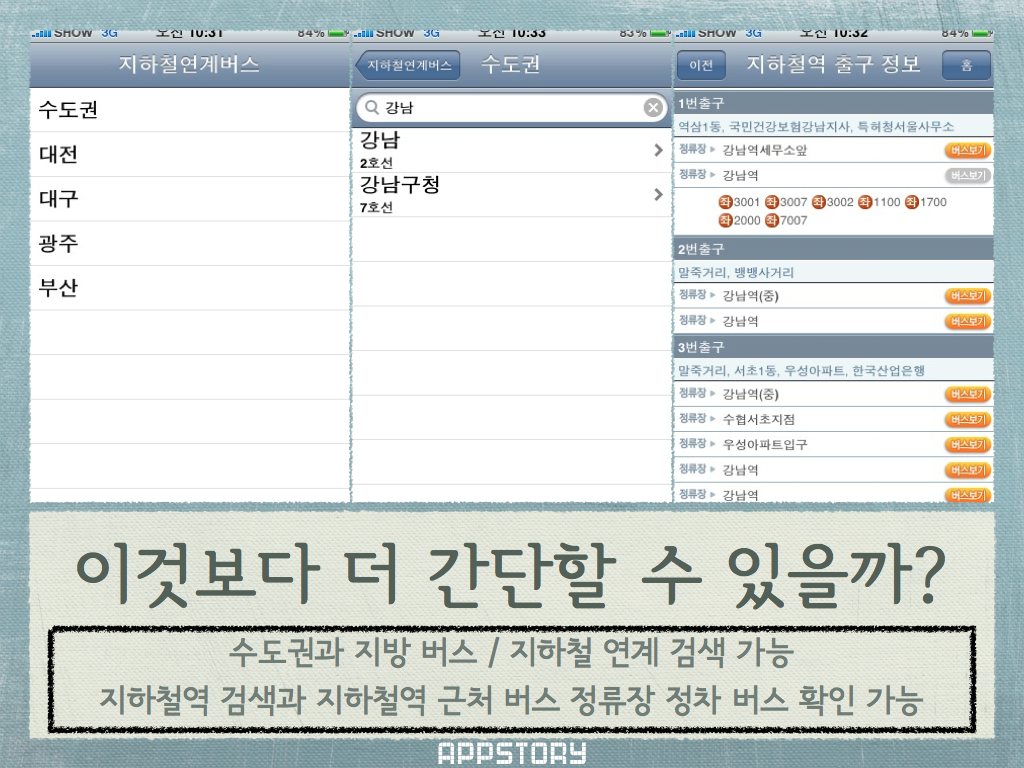Choose 대전 from the region list

click(58, 155)
